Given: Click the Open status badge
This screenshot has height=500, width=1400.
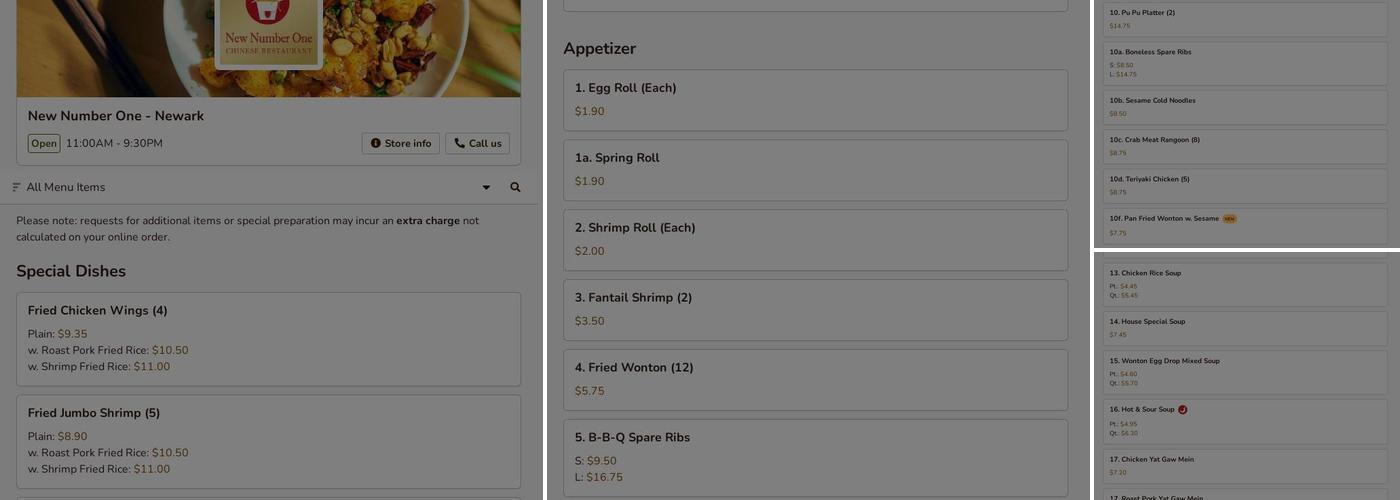Looking at the screenshot, I should click(x=44, y=144).
